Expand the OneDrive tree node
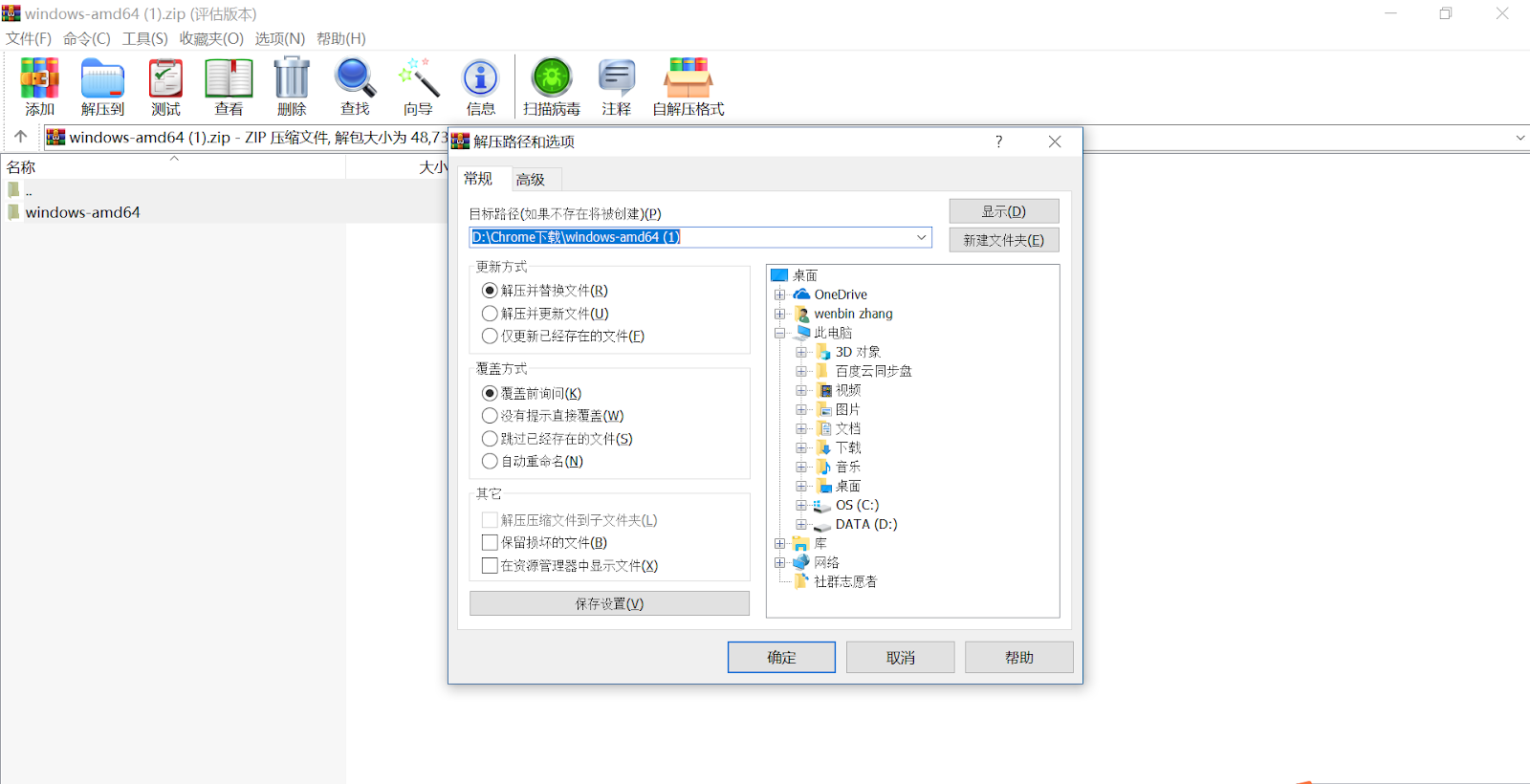The width and height of the screenshot is (1530, 784). click(780, 294)
